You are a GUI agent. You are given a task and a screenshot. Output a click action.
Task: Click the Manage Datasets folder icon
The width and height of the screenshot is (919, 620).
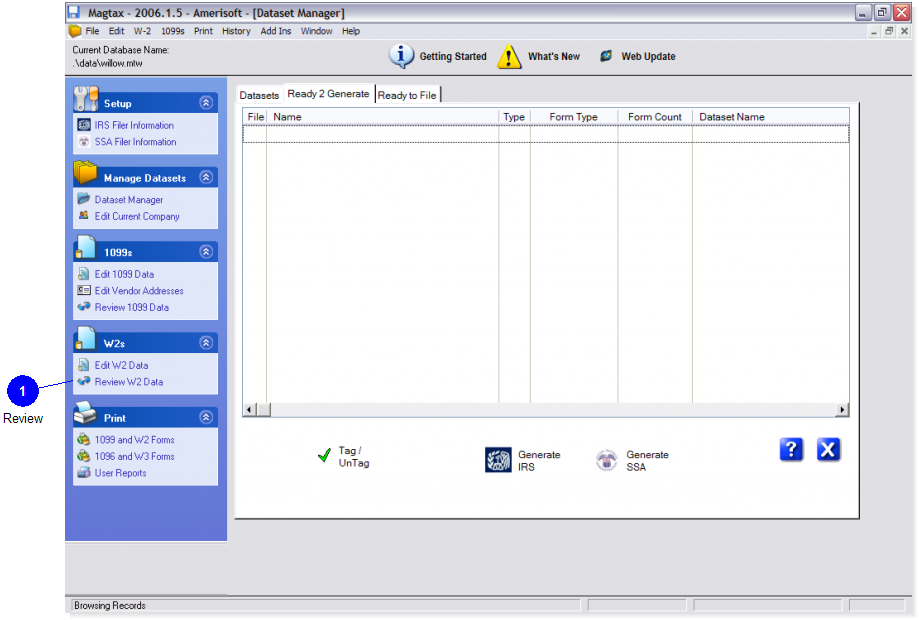coord(86,173)
